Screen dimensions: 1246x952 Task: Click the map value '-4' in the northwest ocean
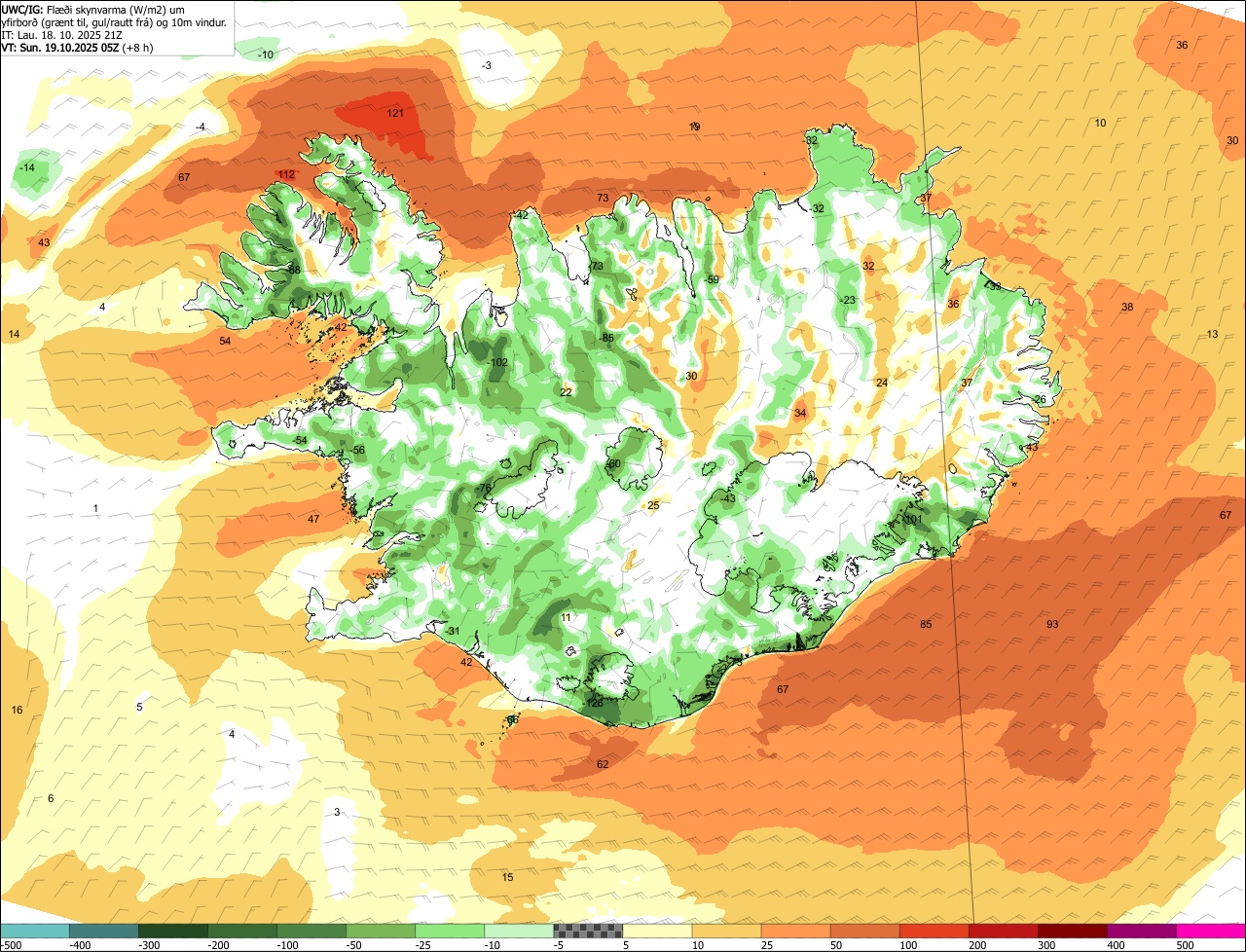(201, 127)
